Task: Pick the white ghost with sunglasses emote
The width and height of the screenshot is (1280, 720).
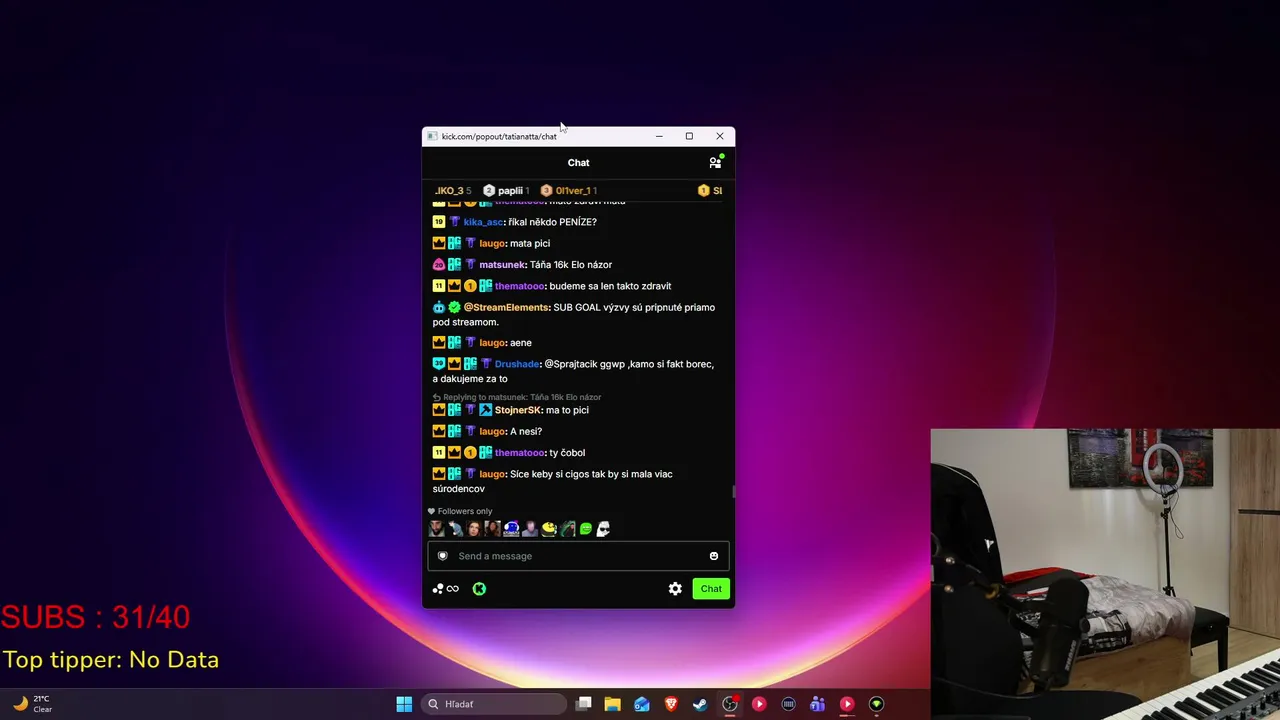Action: 604,529
